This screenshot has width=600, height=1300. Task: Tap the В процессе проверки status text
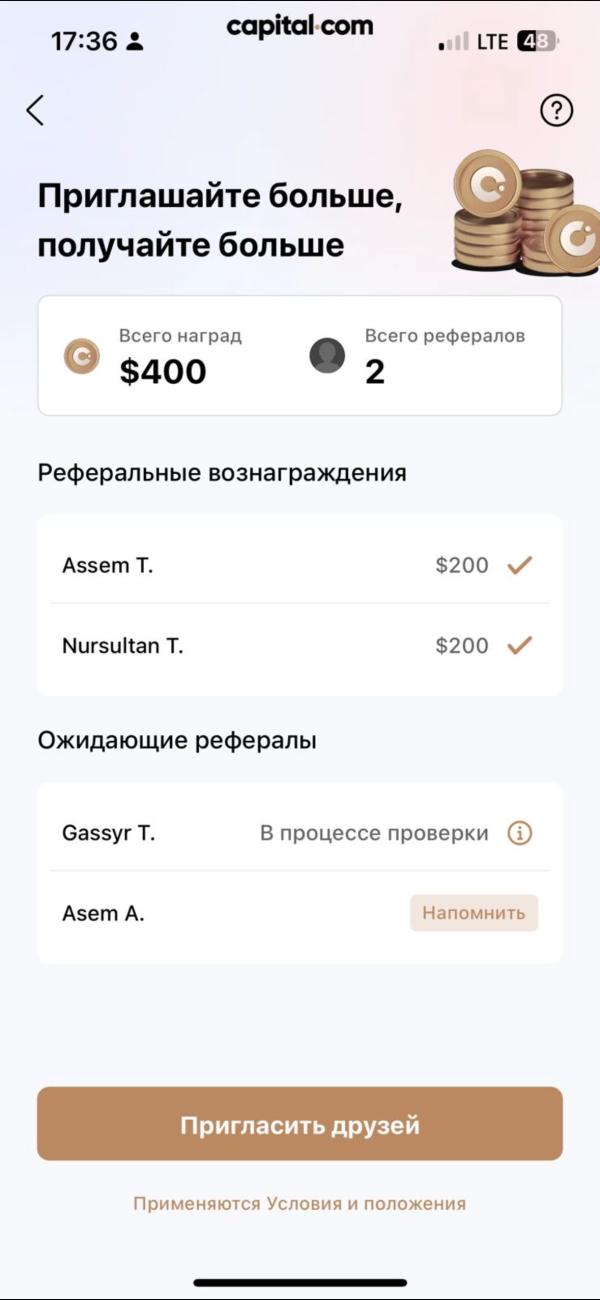click(x=374, y=833)
